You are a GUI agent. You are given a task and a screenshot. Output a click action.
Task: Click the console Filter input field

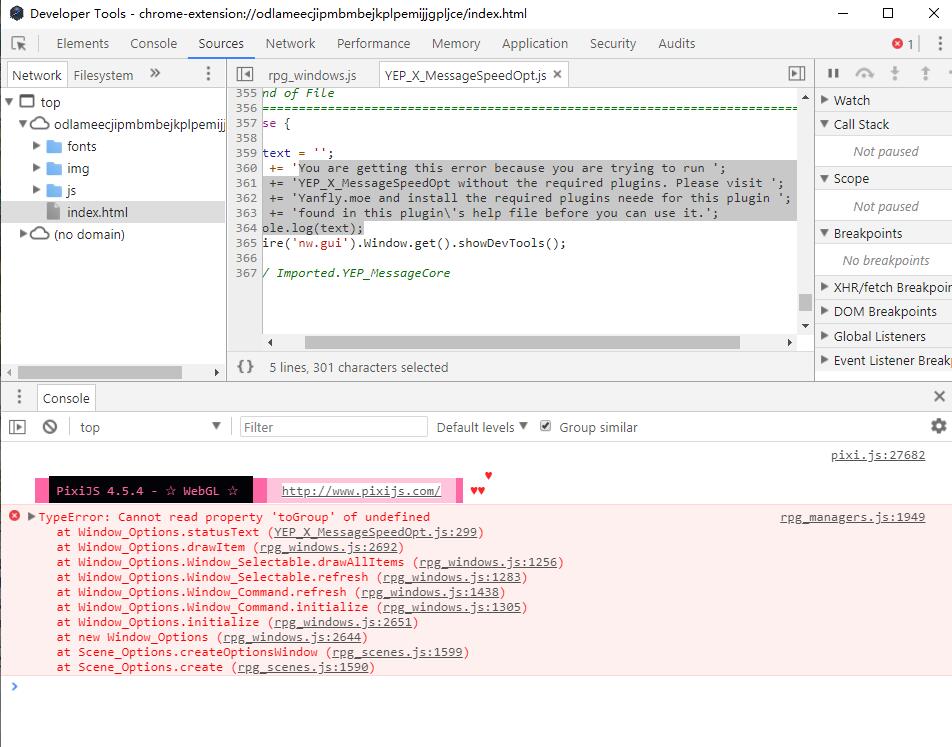pyautogui.click(x=333, y=427)
